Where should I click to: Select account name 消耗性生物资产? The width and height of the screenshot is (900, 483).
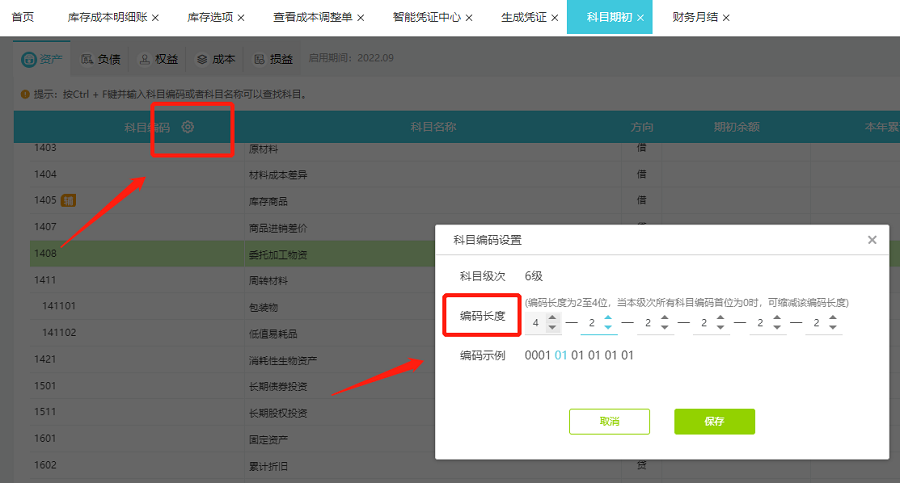click(x=282, y=361)
